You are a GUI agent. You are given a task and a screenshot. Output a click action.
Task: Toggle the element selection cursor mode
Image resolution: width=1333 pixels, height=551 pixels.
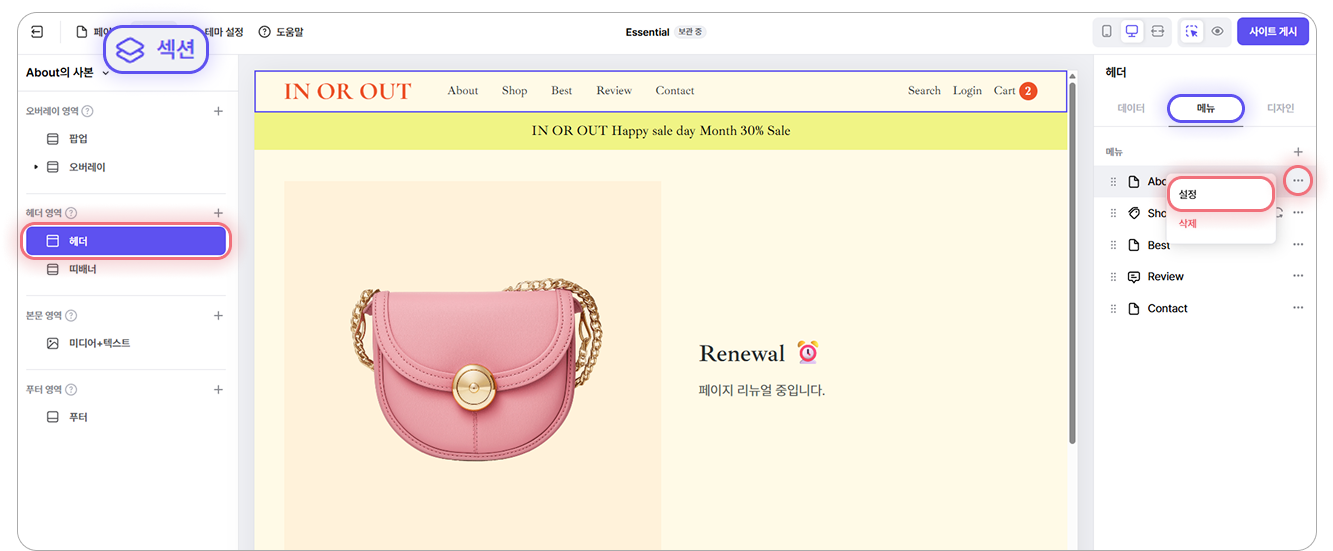click(x=1192, y=32)
